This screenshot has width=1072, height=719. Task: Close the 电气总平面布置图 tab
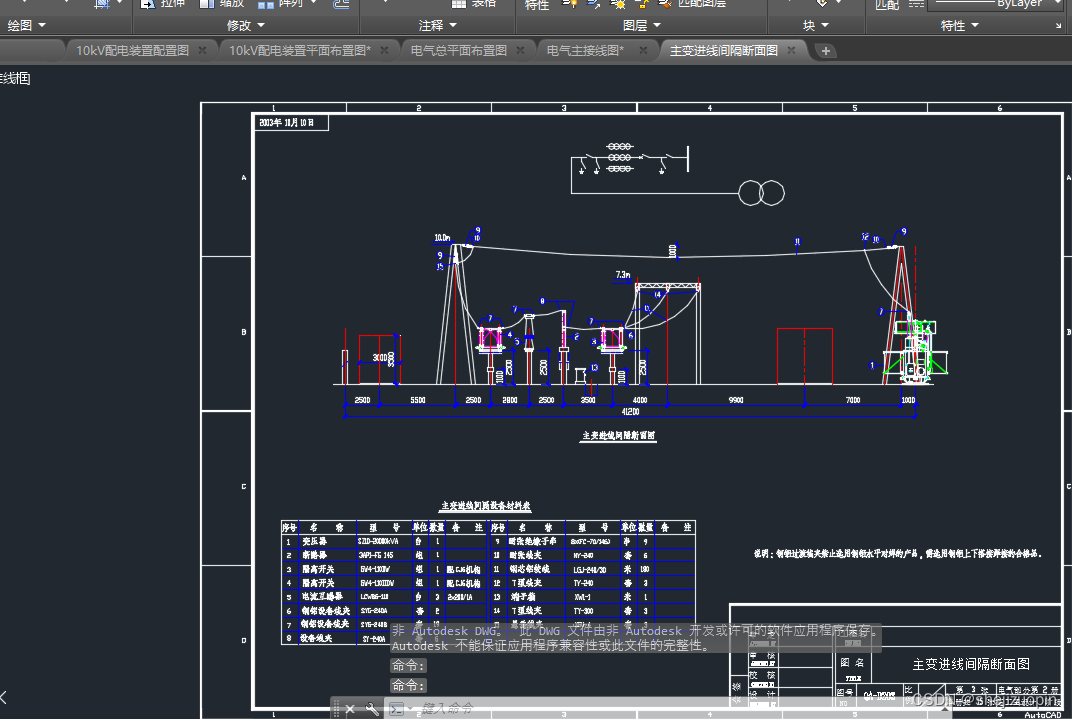(520, 51)
